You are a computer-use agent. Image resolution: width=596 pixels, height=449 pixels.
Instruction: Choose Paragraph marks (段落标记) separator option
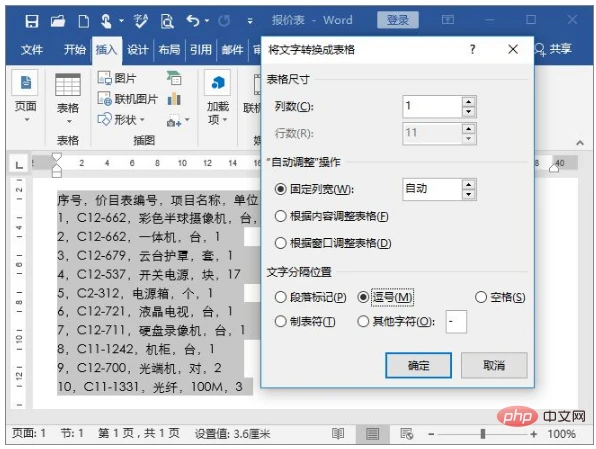click(281, 297)
